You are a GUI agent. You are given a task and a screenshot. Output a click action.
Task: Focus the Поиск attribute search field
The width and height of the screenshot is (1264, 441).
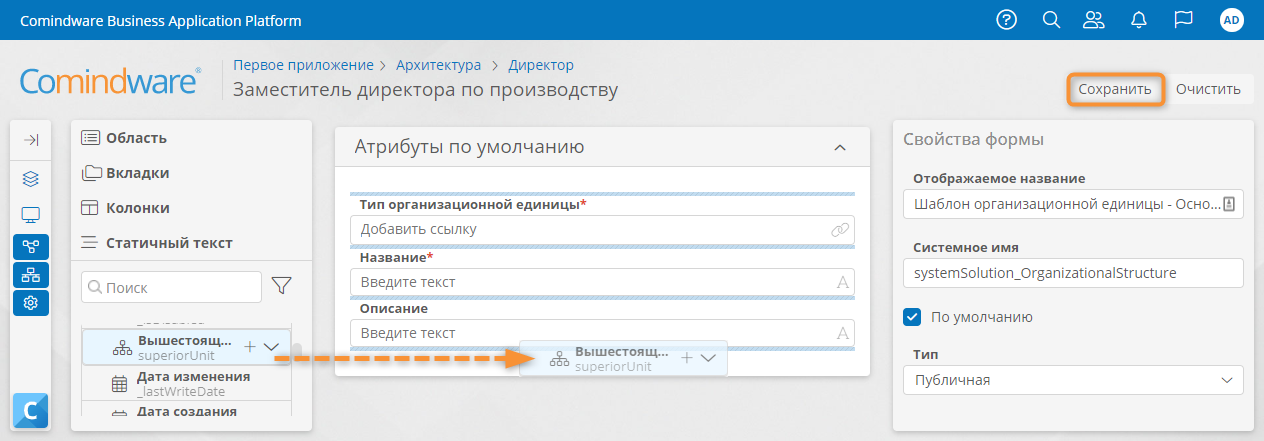pyautogui.click(x=172, y=287)
